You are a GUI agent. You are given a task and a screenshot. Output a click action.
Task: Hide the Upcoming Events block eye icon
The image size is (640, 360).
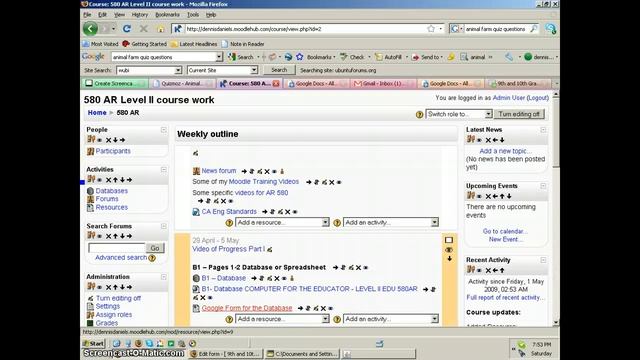pos(480,197)
